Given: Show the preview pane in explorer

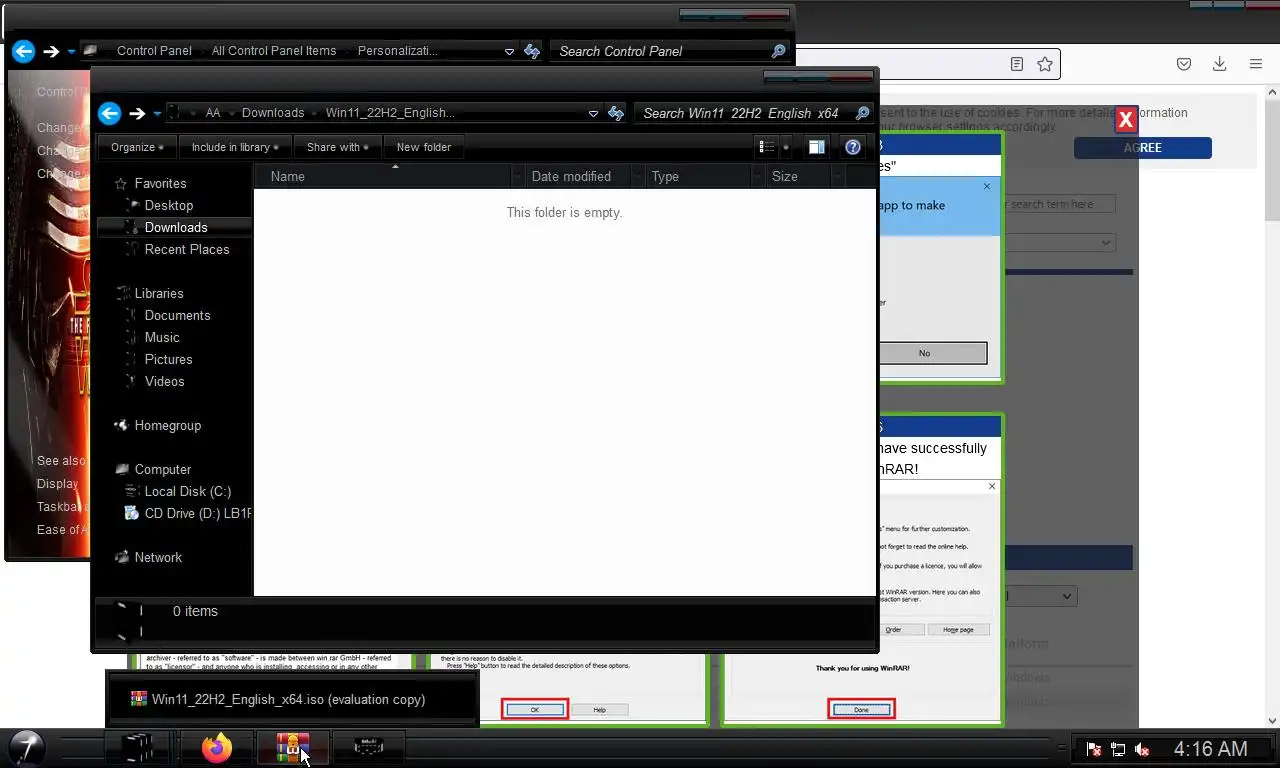Looking at the screenshot, I should click(816, 147).
